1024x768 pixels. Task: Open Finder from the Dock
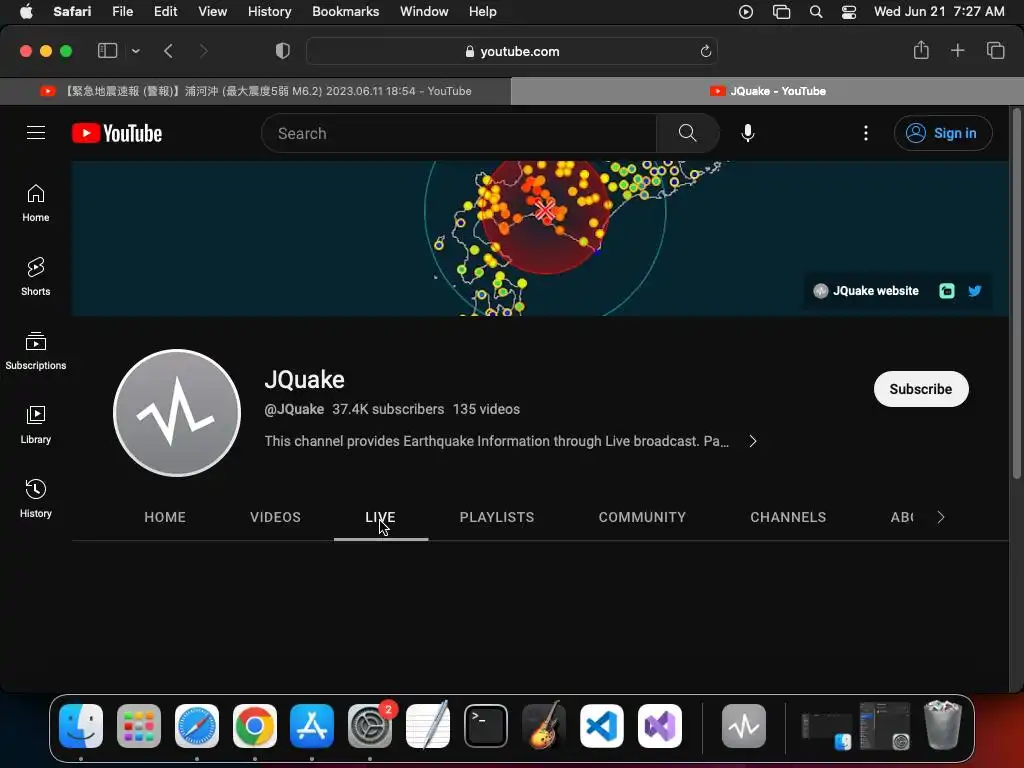pos(81,726)
